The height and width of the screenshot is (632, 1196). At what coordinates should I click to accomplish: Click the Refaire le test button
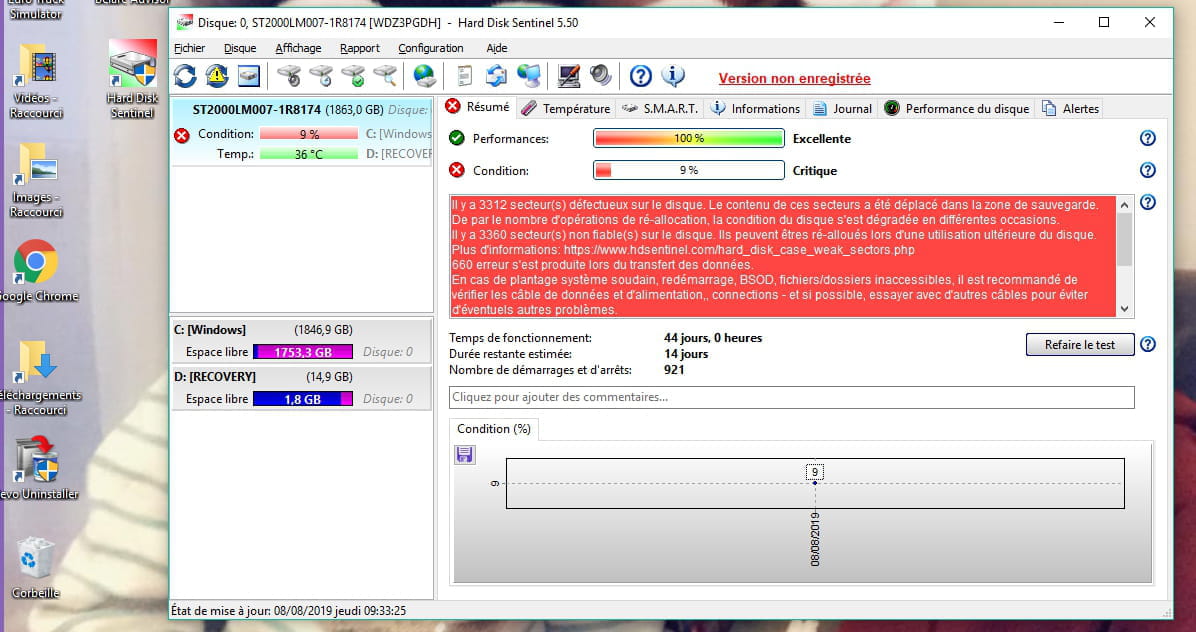(x=1079, y=345)
